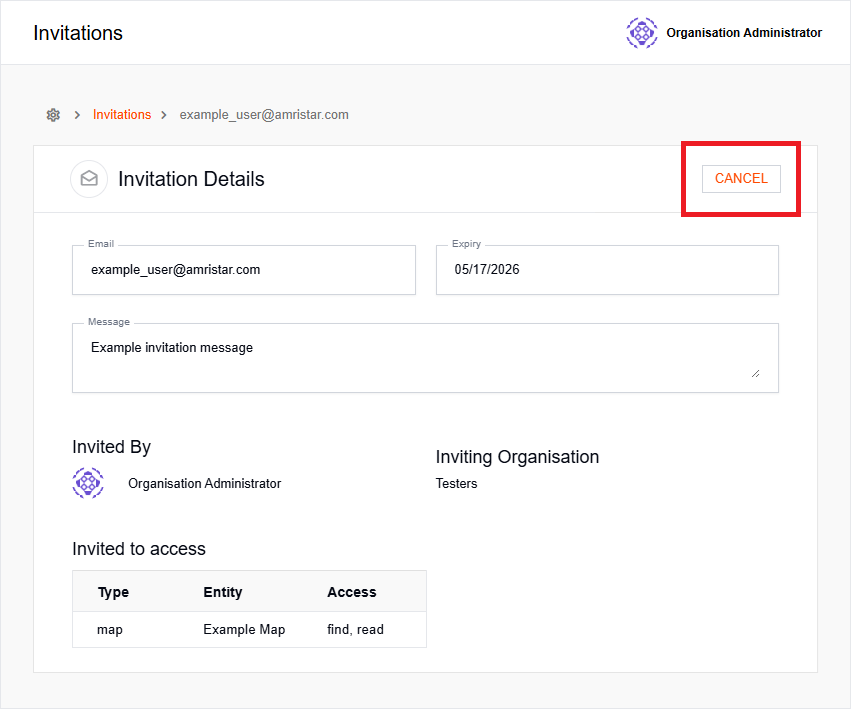Screen dimensions: 851x709
Task: Click the envelope icon beside Invitation Details
Action: click(89, 179)
